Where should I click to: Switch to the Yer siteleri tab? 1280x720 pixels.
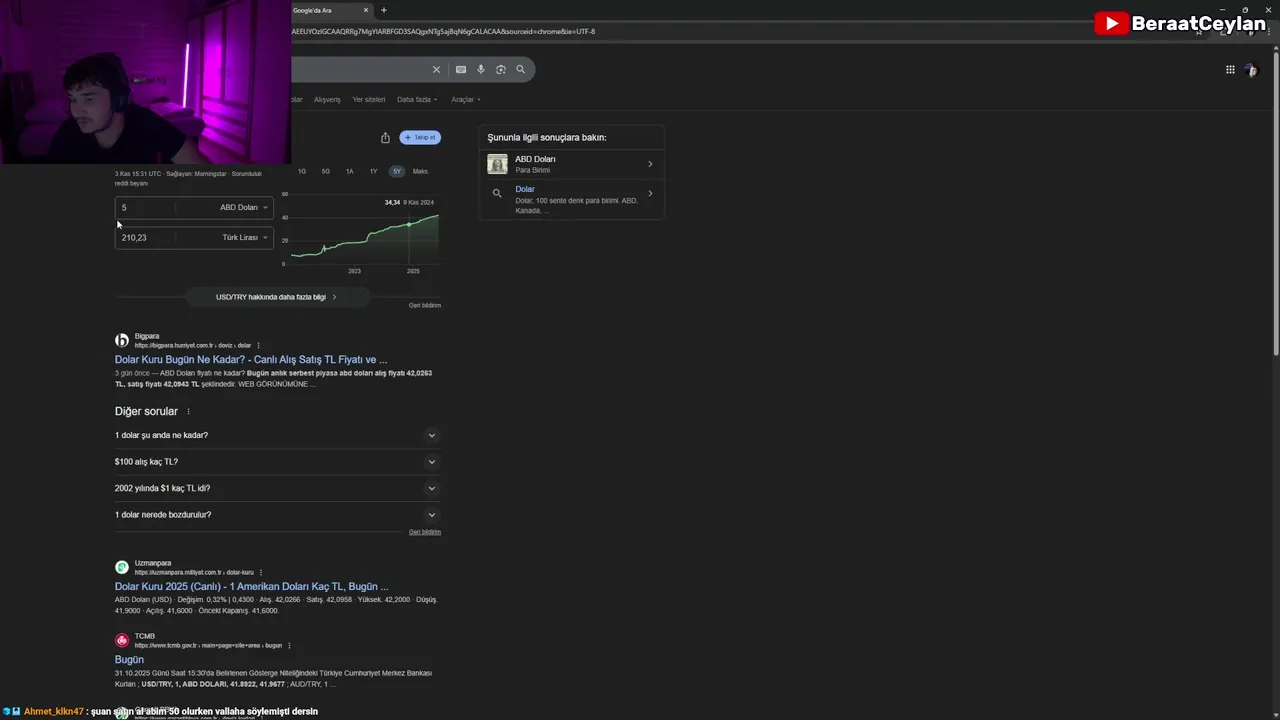(x=368, y=99)
